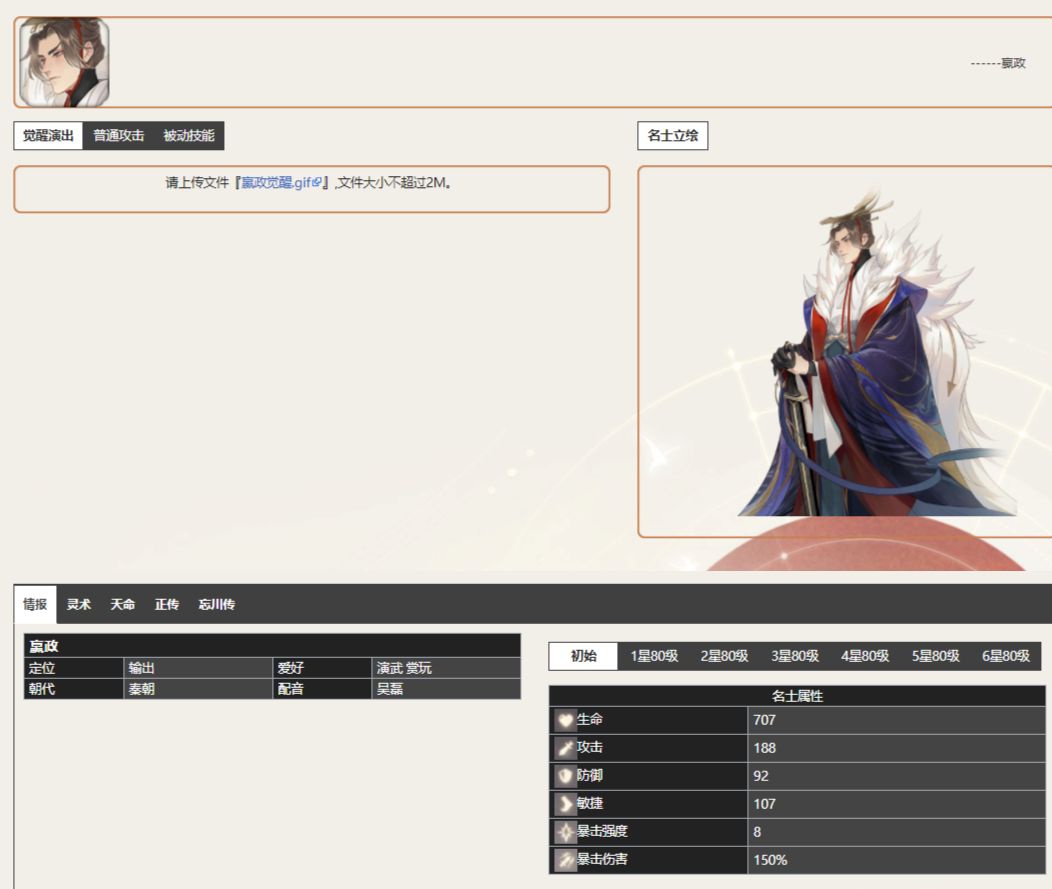Show stats for 4星80级
The height and width of the screenshot is (889, 1052).
[x=865, y=656]
